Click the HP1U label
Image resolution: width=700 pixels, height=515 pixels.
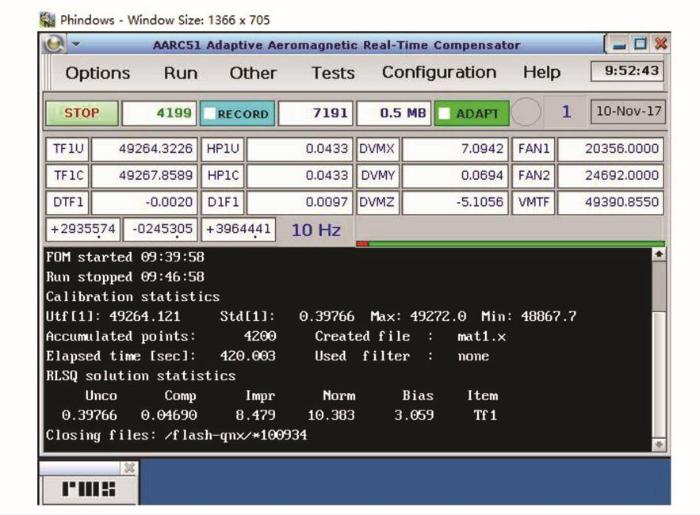click(x=222, y=149)
